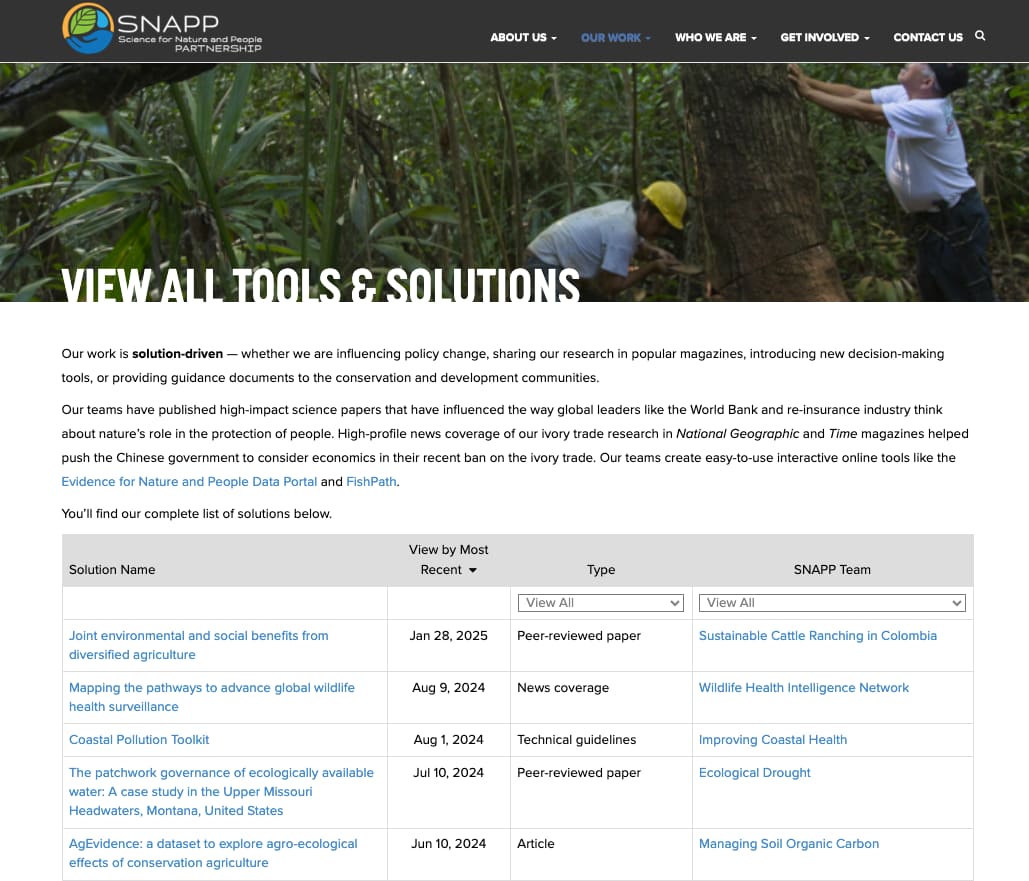1029x881 pixels.
Task: Open the AgEvidence conservation agriculture dataset link
Action: click(x=213, y=852)
